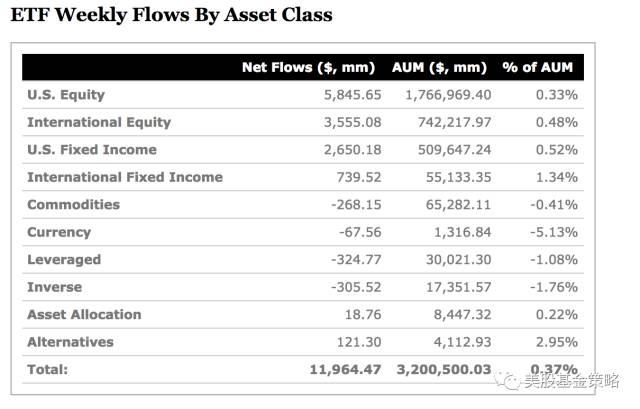Select the Commodities row label

pyautogui.click(x=73, y=204)
